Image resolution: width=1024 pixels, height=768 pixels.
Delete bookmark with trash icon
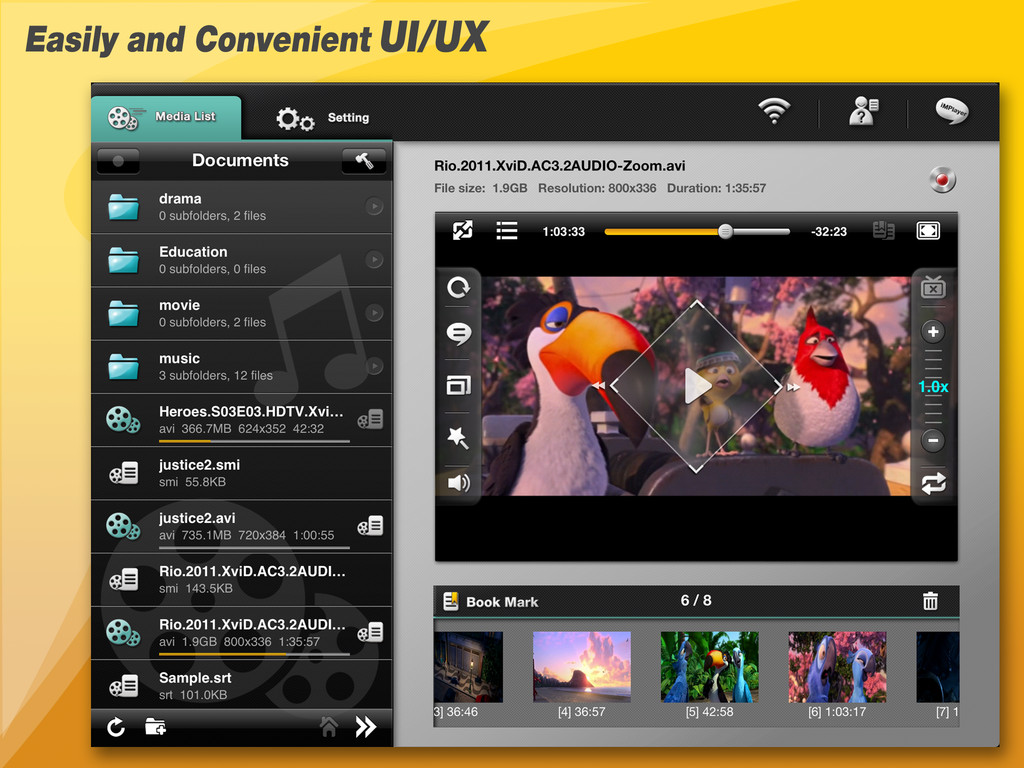[x=931, y=601]
